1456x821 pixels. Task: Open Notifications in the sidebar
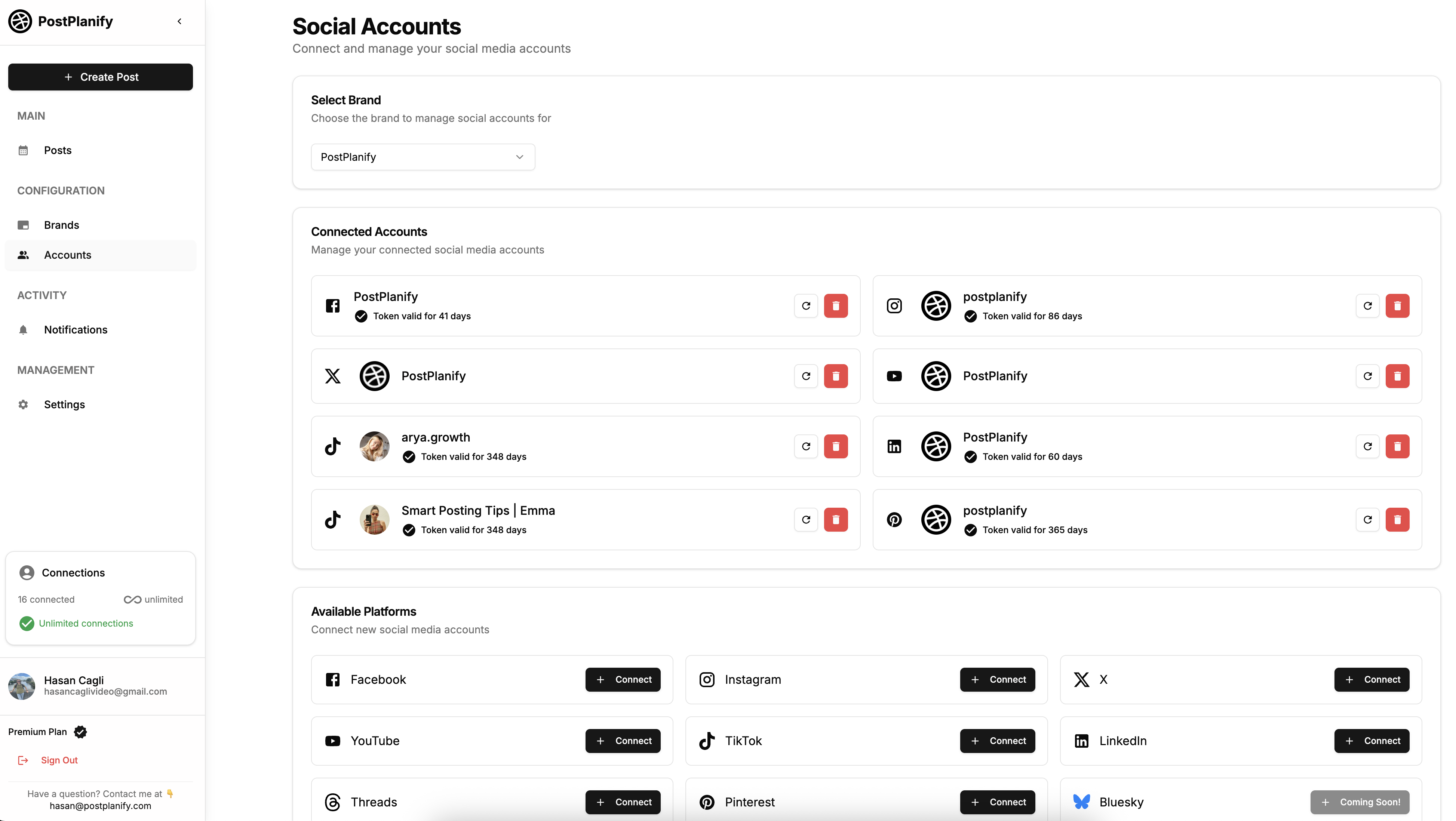101,329
